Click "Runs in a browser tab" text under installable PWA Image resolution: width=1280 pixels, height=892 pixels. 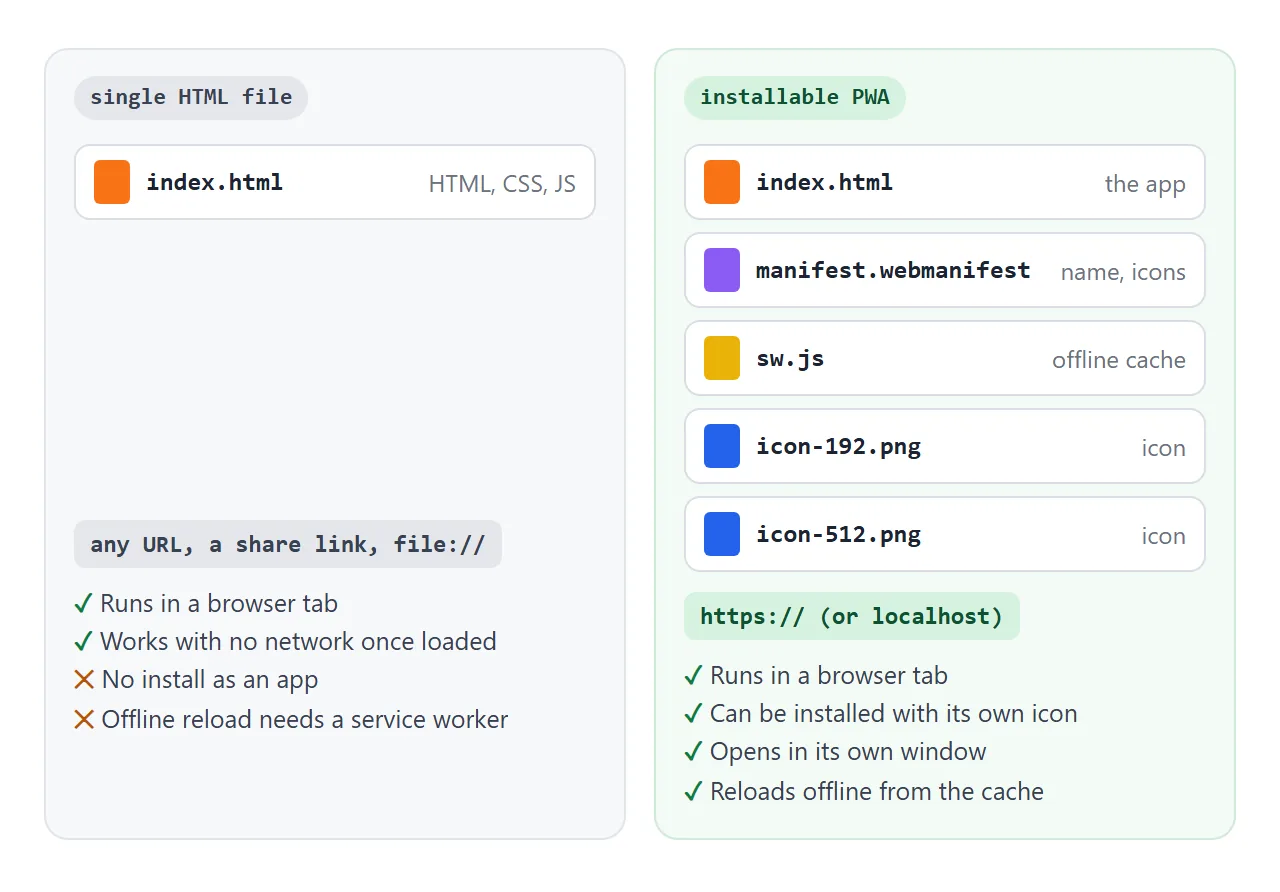tap(829, 676)
